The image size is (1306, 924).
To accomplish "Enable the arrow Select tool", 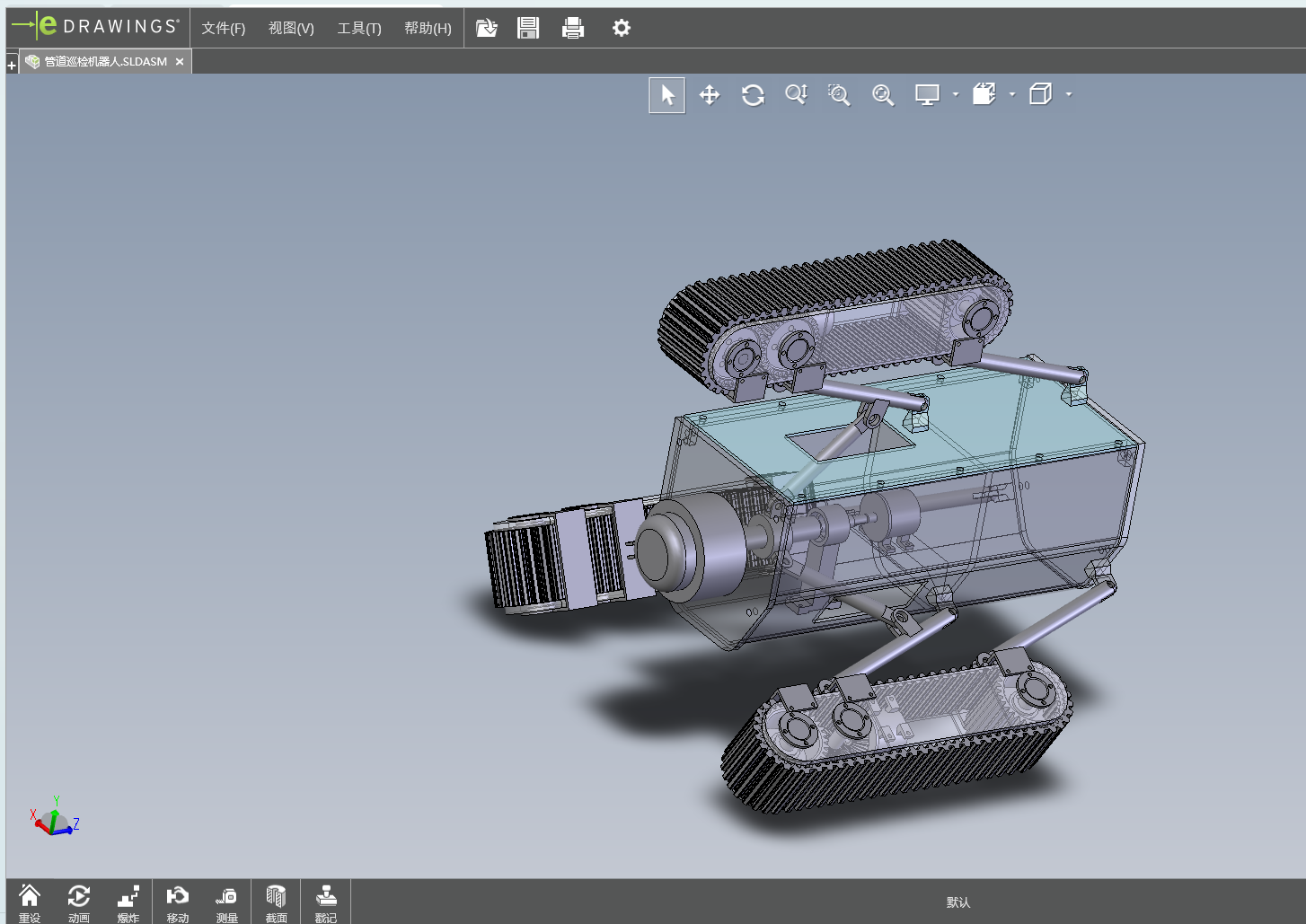I will pyautogui.click(x=666, y=95).
